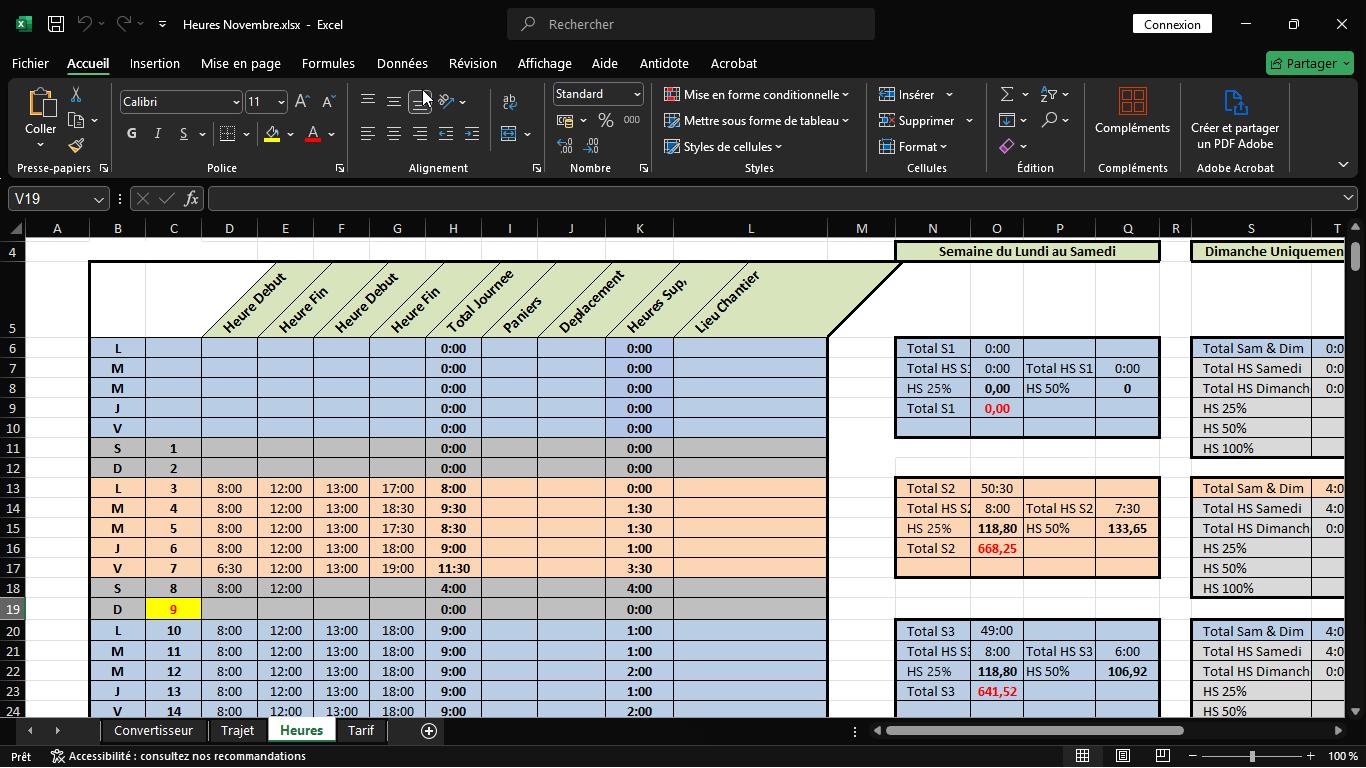Image resolution: width=1366 pixels, height=768 pixels.
Task: Switch to the Formules ribbon tab
Action: 327,63
